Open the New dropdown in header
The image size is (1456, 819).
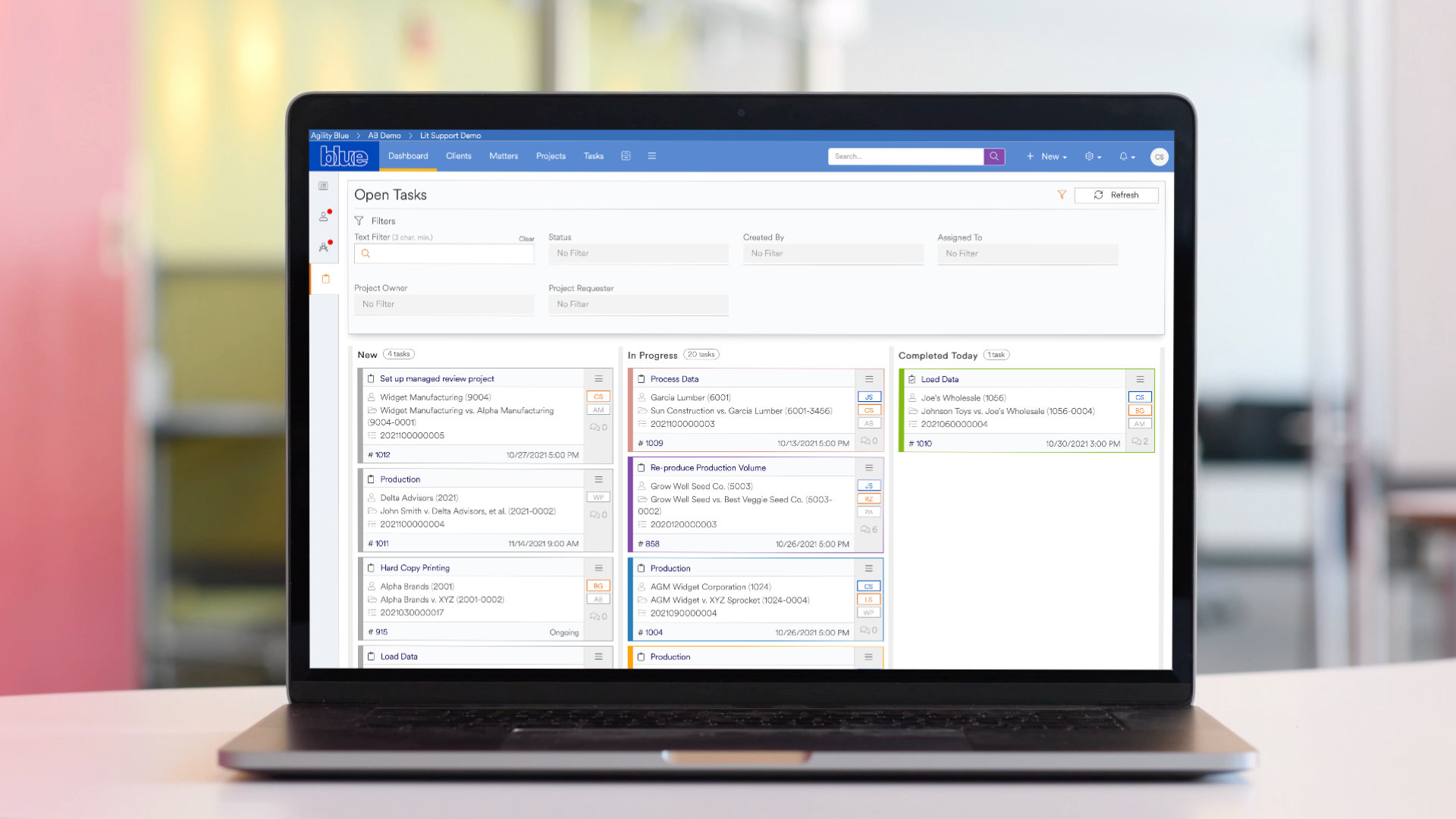coord(1047,156)
